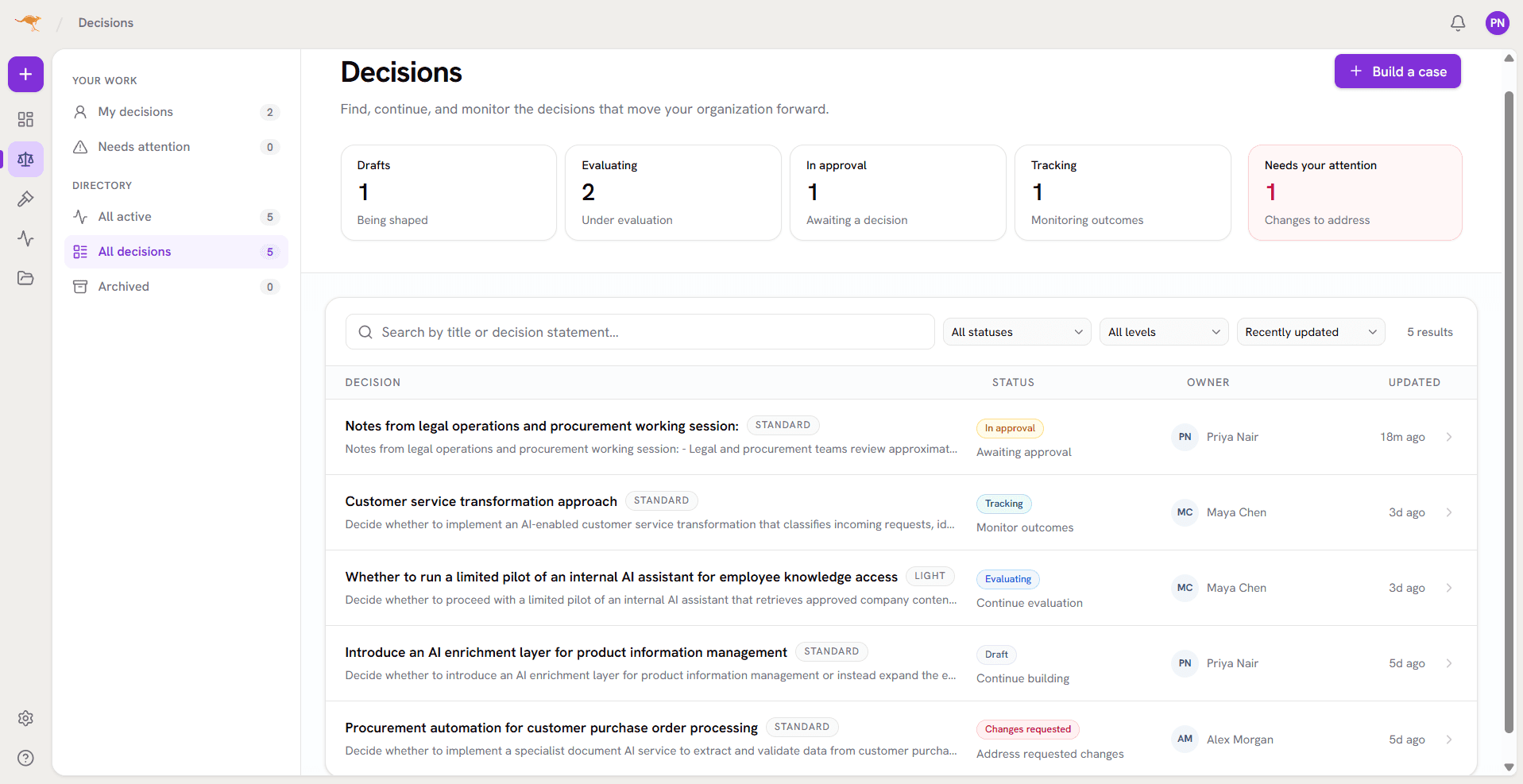The image size is (1523, 784).
Task: Click Build a case button
Action: [x=1397, y=71]
